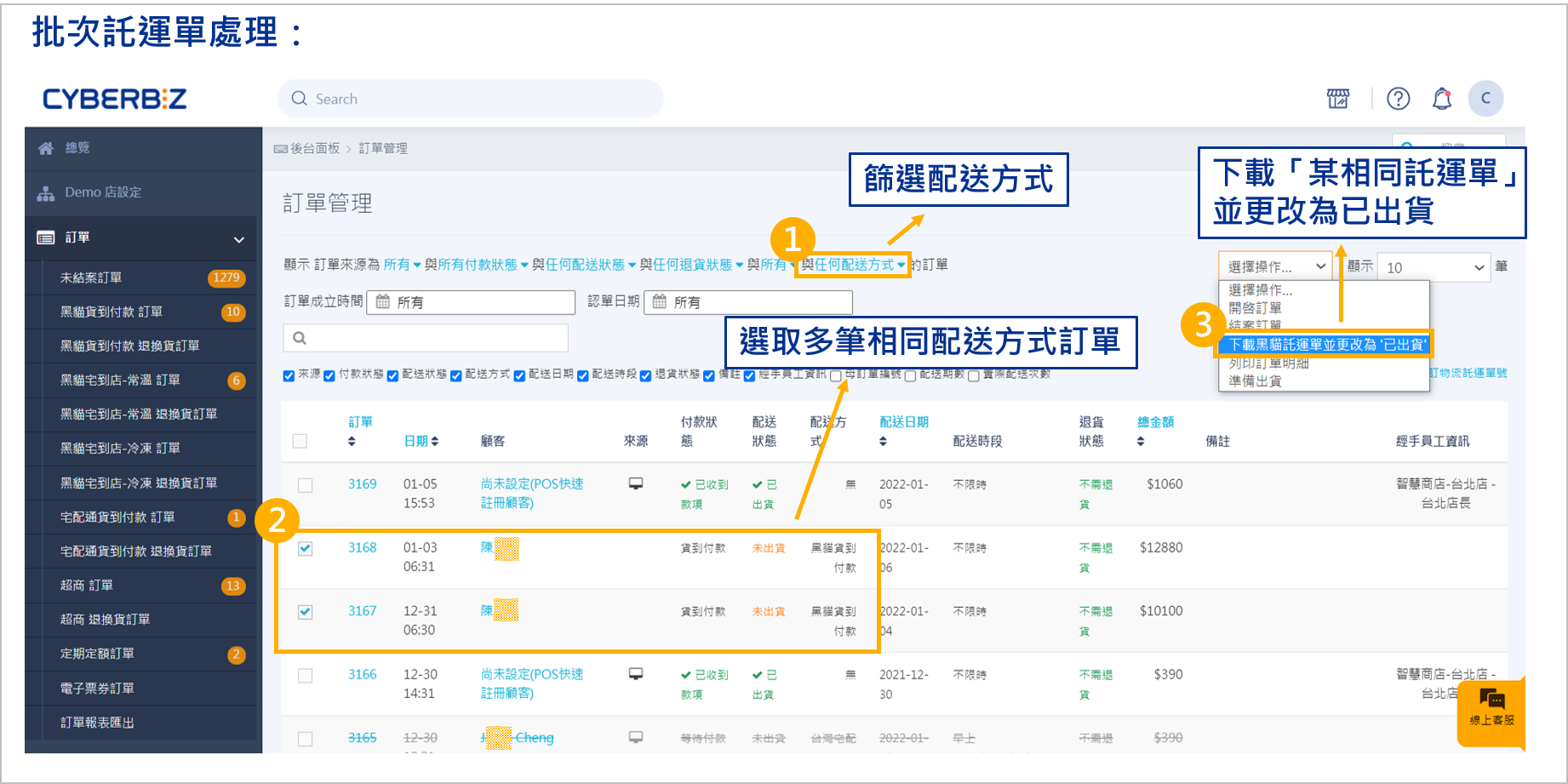The height and width of the screenshot is (784, 1568).
Task: Open 黑貓貨到付款 訂單 in sidebar
Action: [112, 312]
